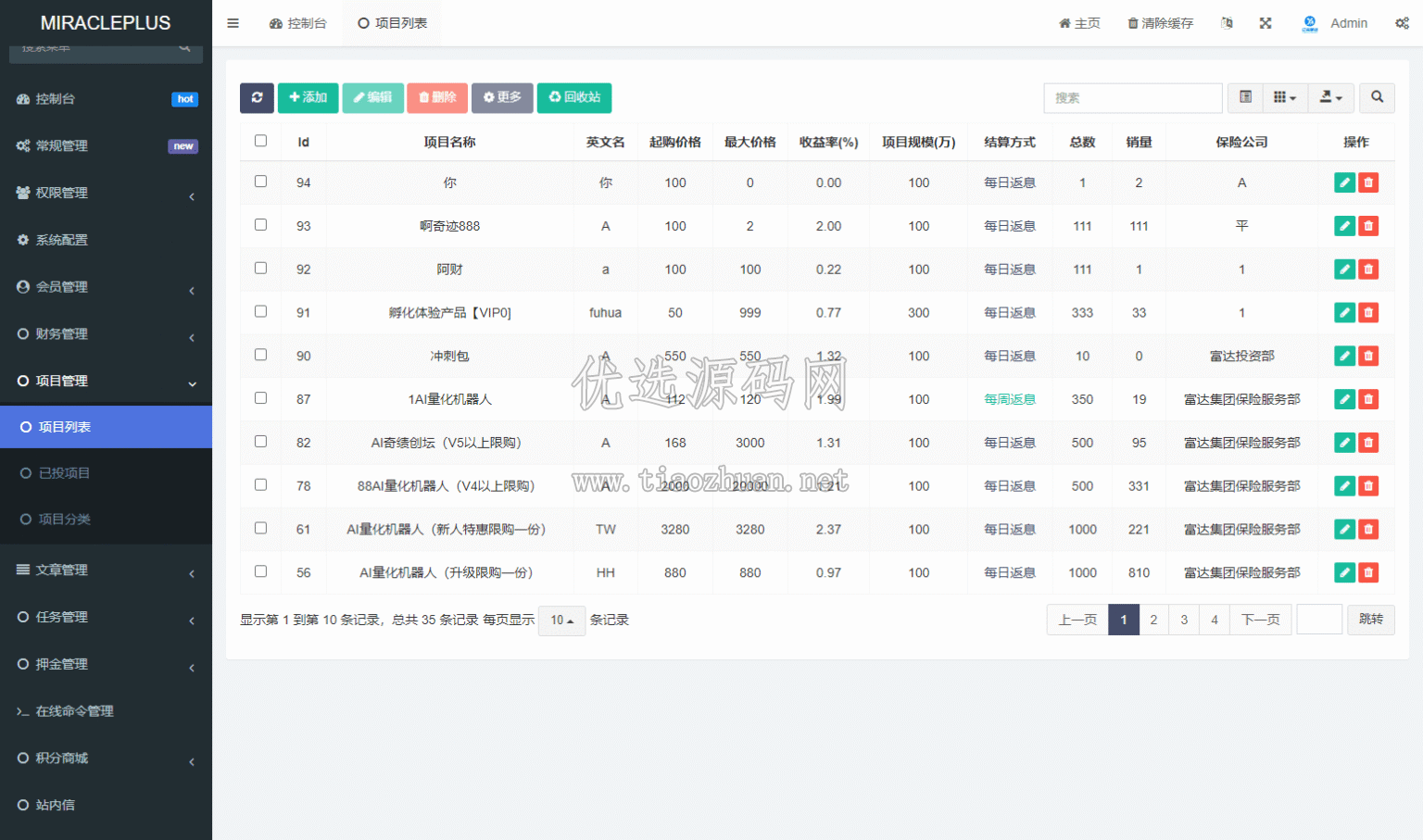Viewport: 1423px width, 840px height.
Task: Click 清除缓存 clear cache link
Action: click(1160, 23)
